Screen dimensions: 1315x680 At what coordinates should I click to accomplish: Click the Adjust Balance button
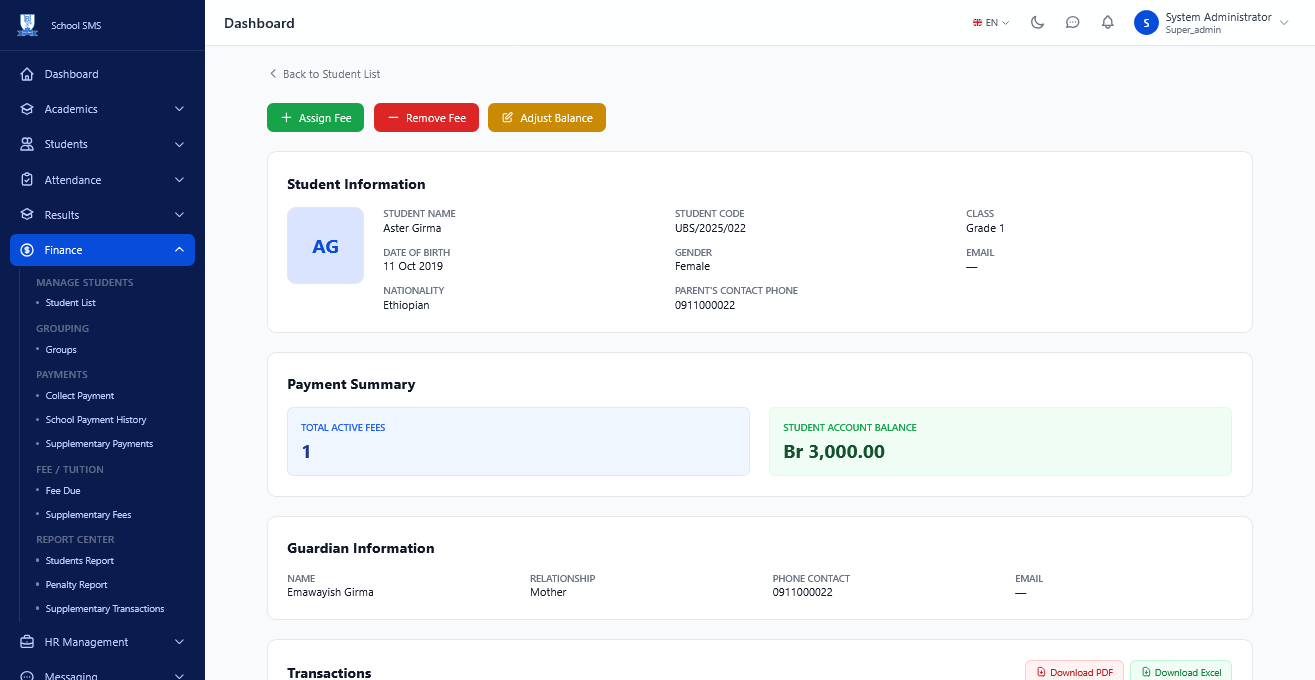click(x=547, y=118)
